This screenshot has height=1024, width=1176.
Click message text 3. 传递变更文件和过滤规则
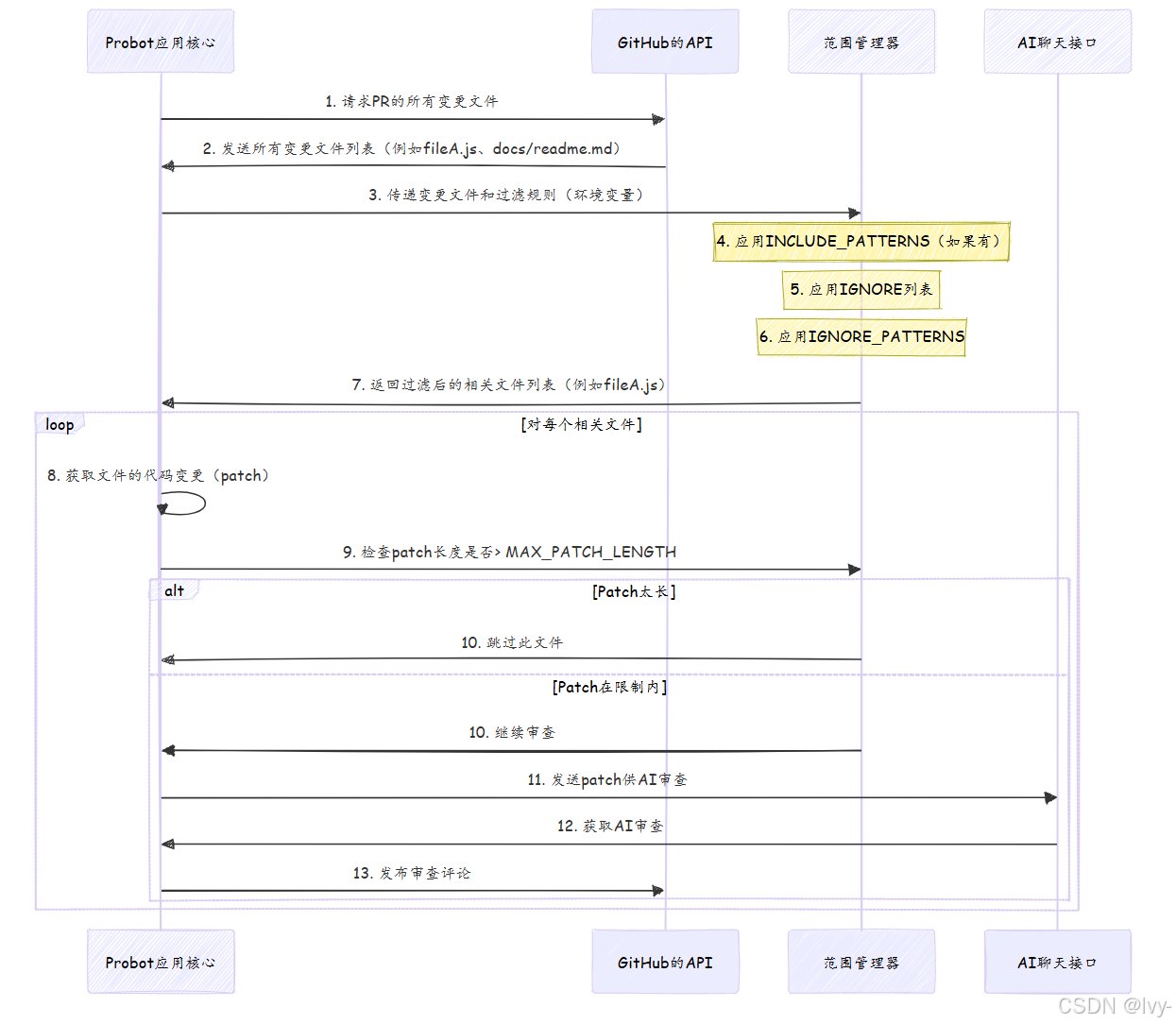[x=507, y=195]
